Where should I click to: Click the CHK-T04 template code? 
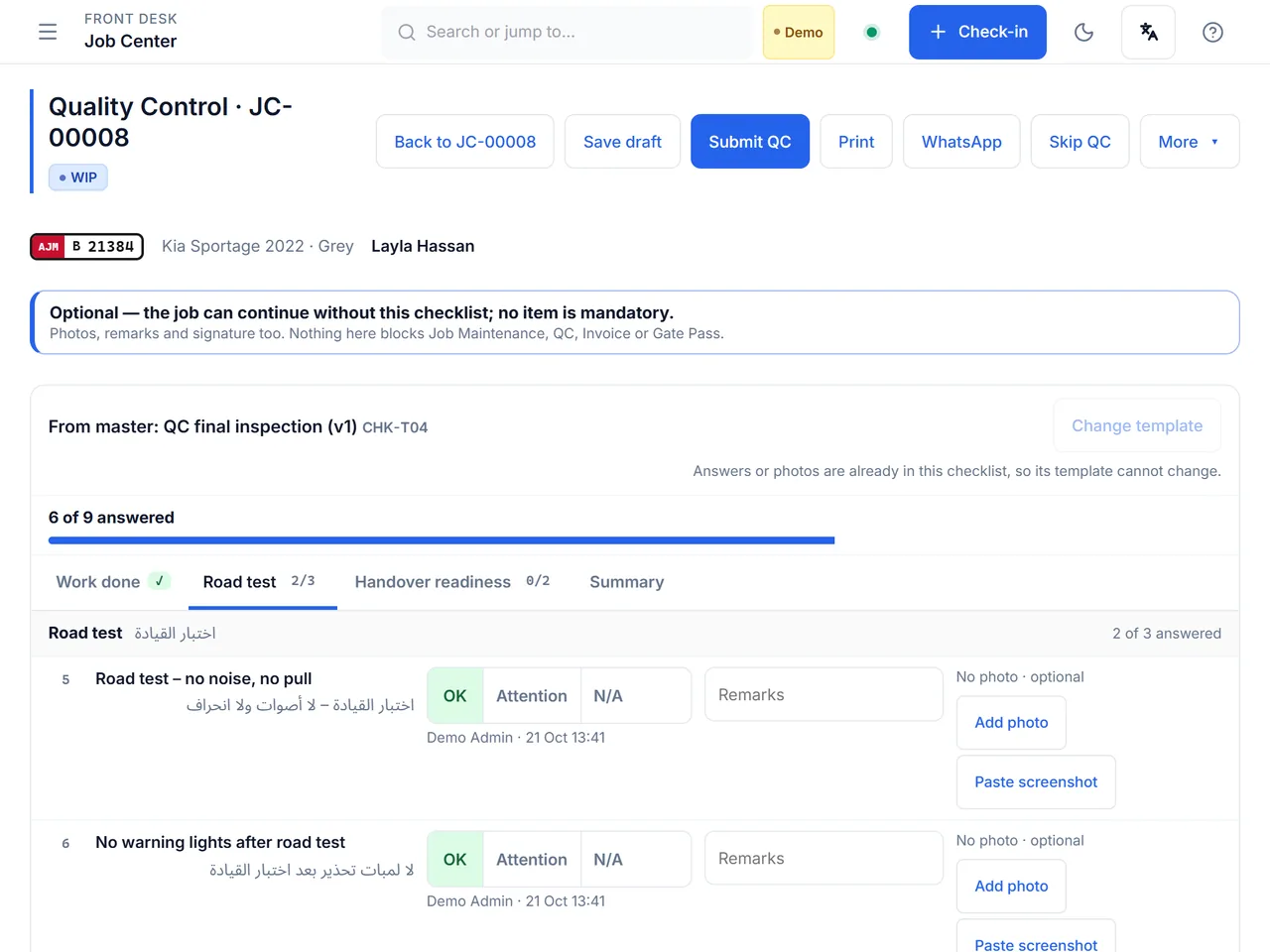tap(395, 427)
